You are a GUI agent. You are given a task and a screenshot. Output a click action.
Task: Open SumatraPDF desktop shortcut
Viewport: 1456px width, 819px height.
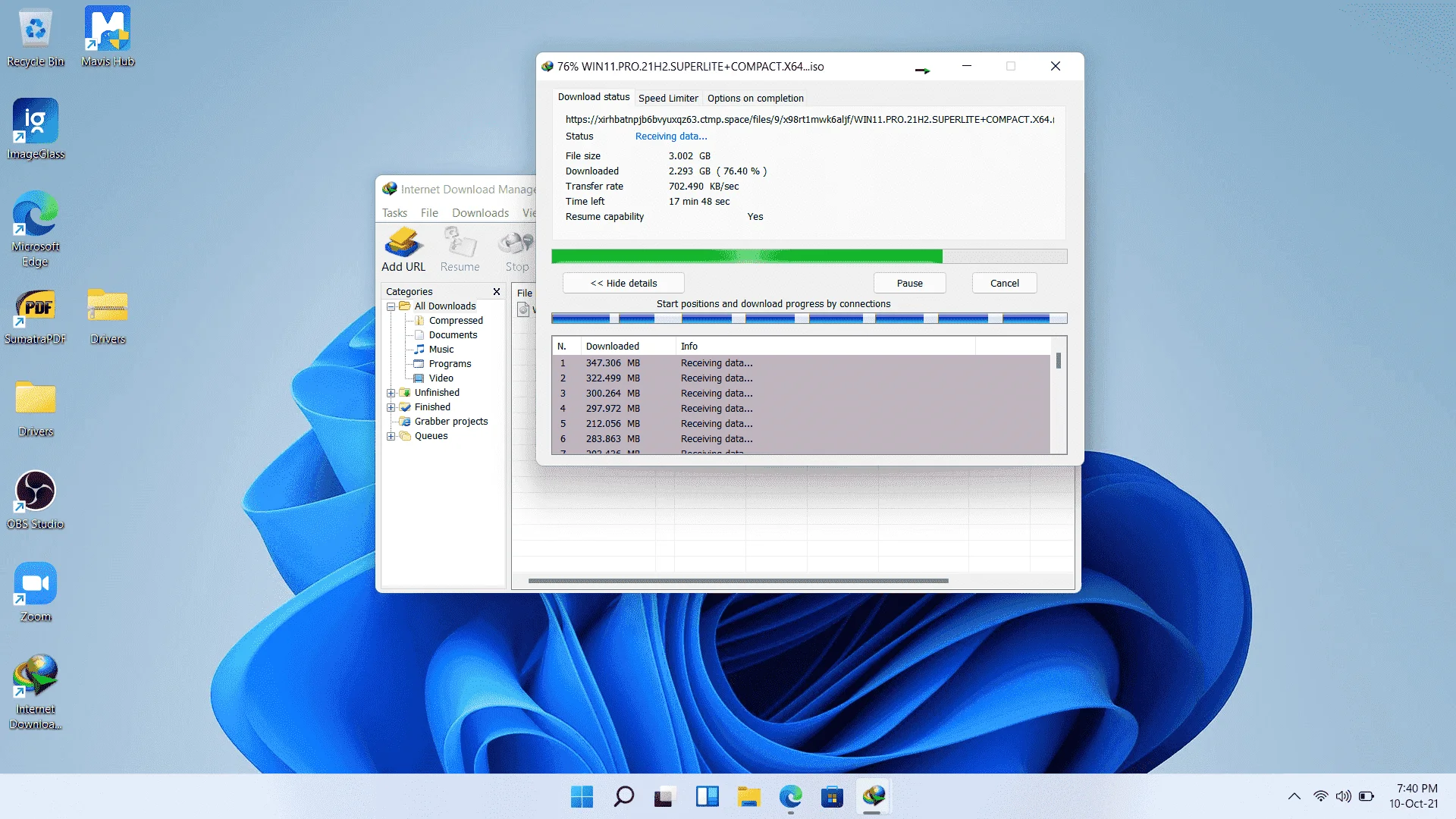pos(36,316)
